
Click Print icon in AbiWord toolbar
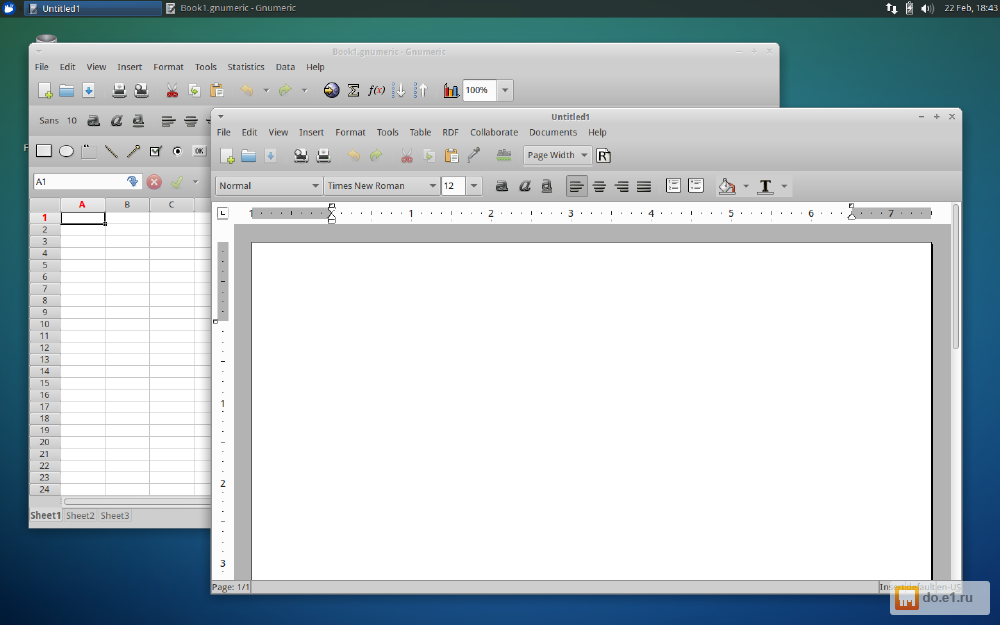323,155
